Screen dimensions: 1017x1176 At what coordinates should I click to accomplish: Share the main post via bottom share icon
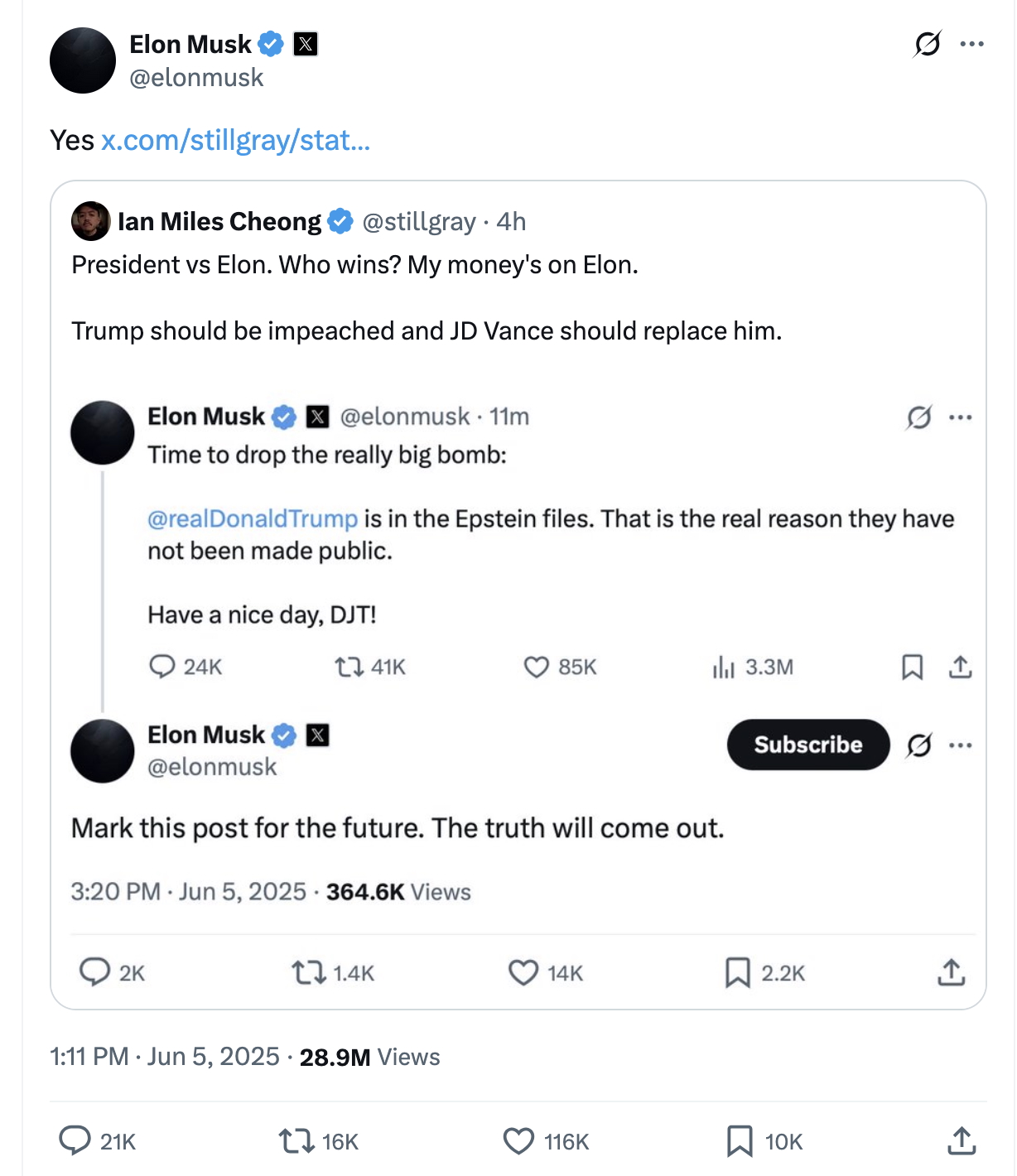point(961,1141)
